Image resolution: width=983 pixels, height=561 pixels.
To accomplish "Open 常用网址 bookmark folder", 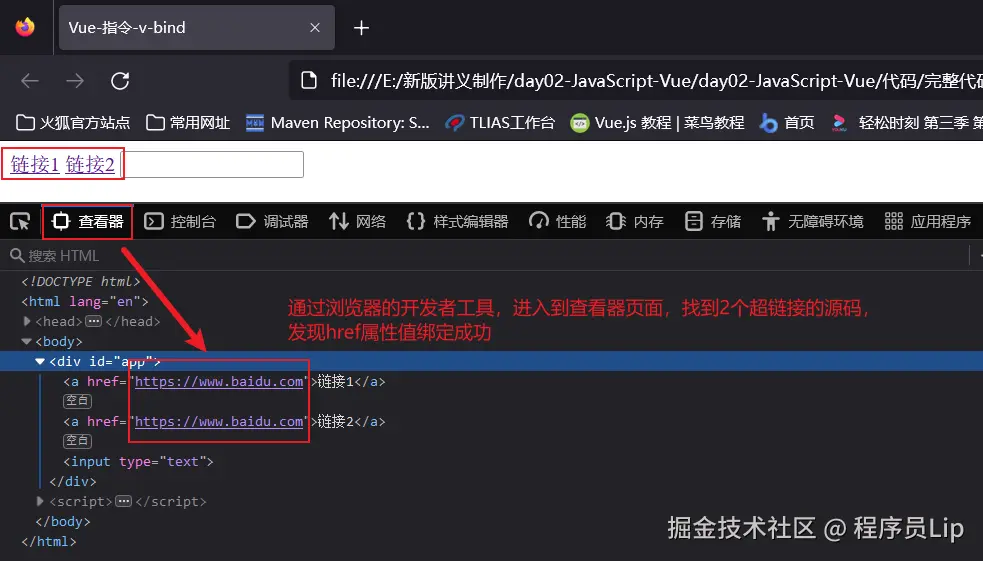I will [x=188, y=122].
